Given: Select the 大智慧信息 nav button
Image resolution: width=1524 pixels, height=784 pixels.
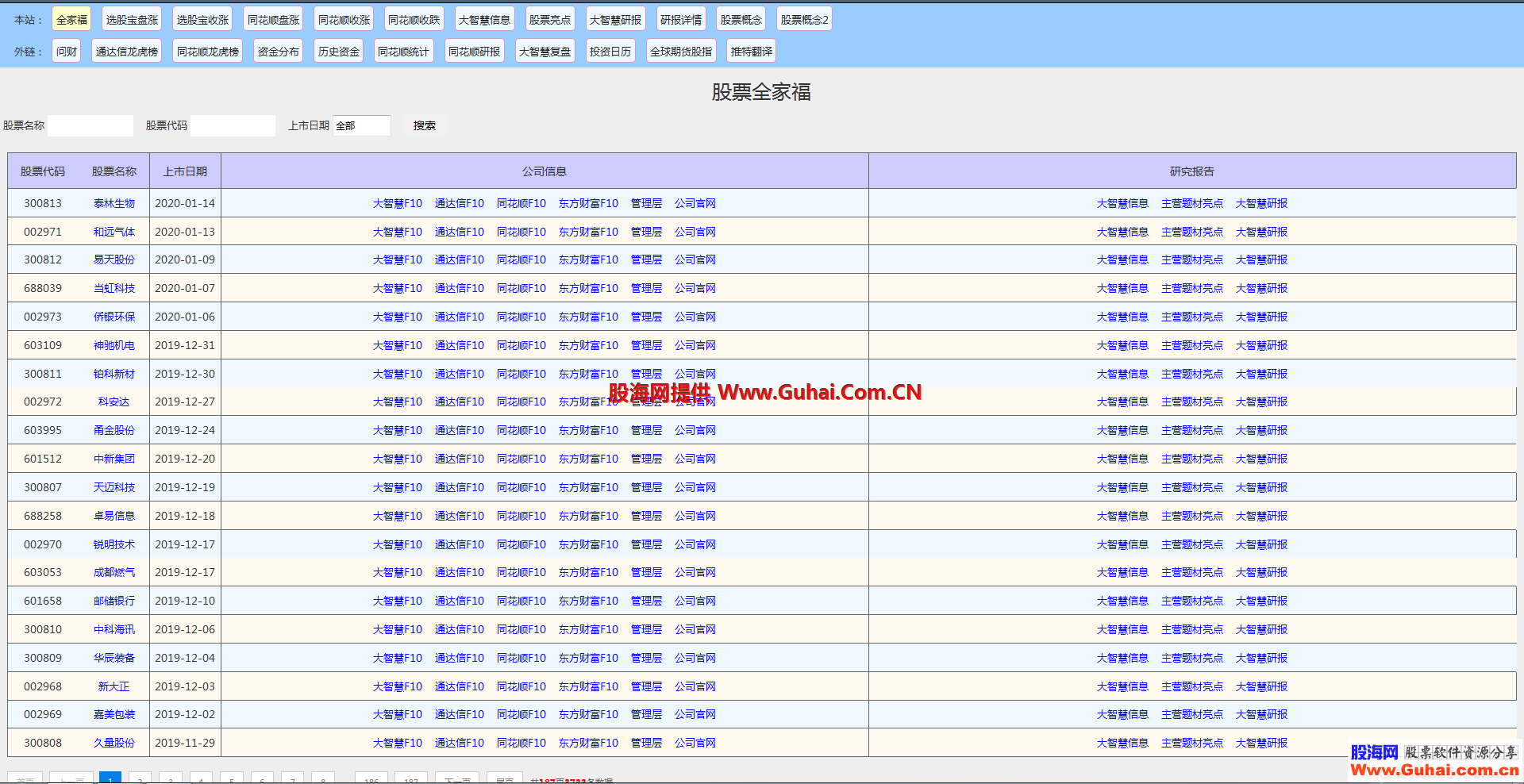Looking at the screenshot, I should [485, 20].
